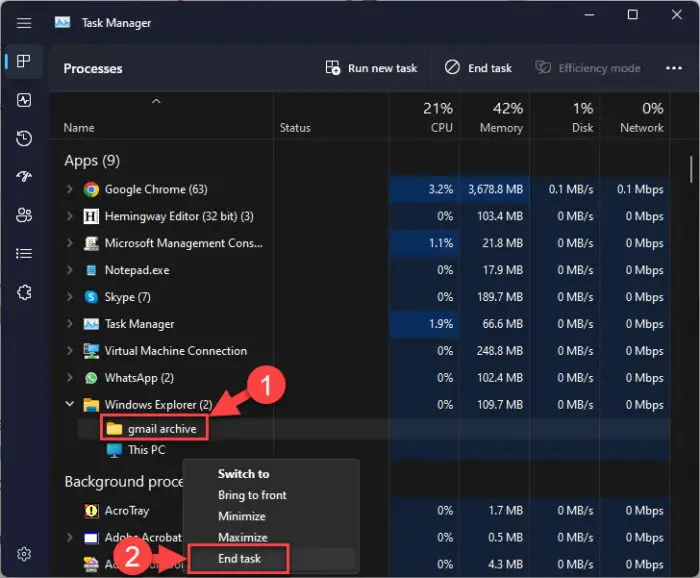Choose Minimize in context menu
700x578 pixels.
click(242, 516)
